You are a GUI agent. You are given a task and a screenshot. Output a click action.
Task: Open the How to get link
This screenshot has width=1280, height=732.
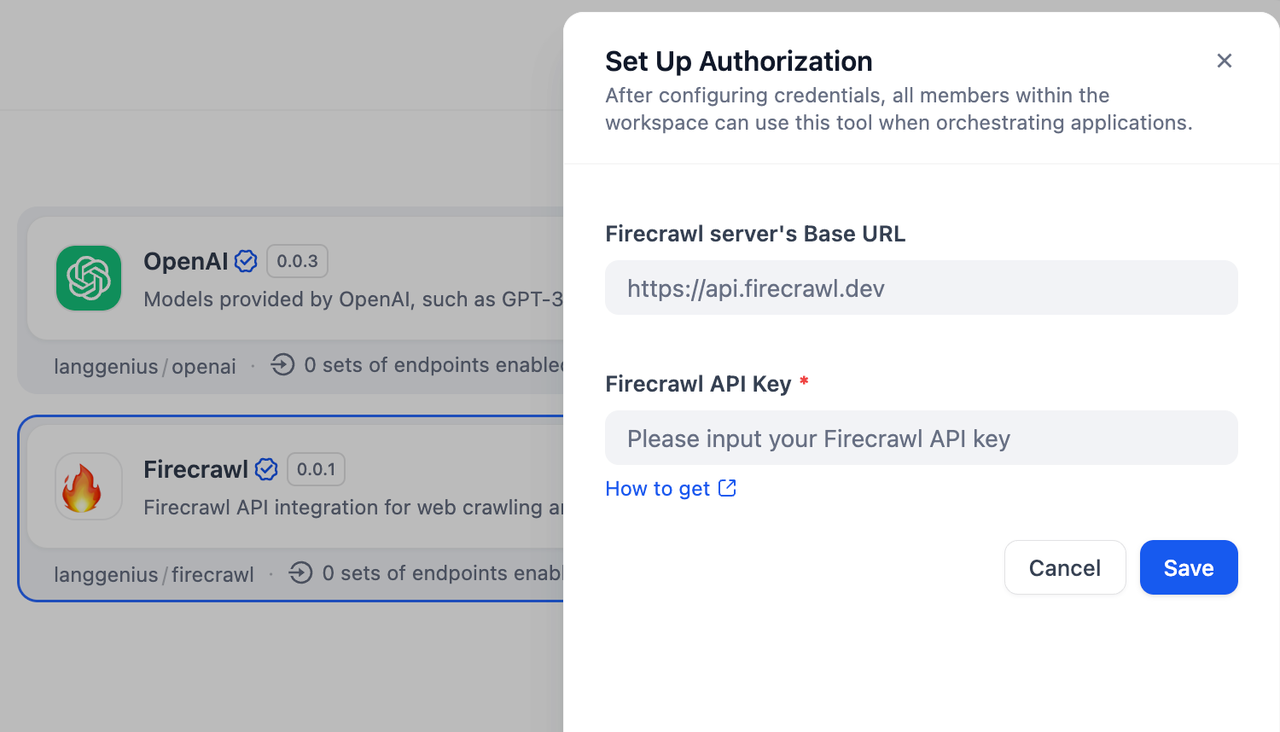click(x=658, y=488)
